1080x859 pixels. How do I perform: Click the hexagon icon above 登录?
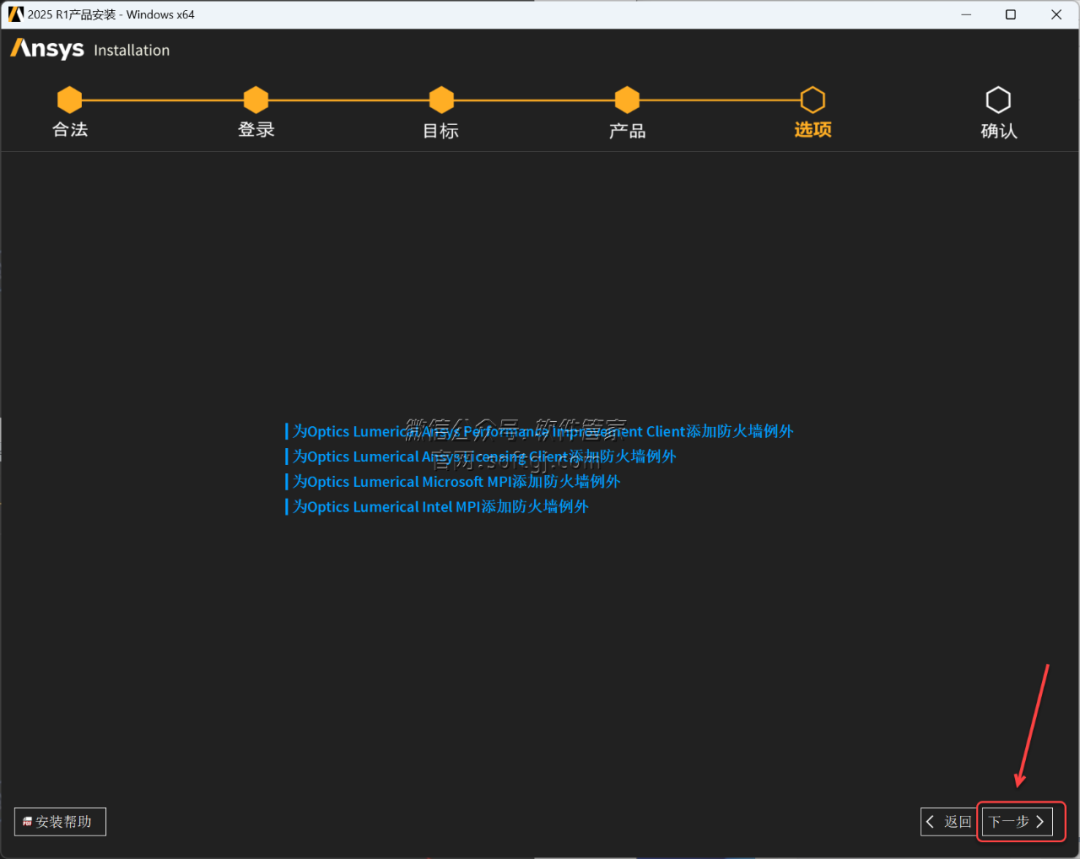tap(256, 100)
